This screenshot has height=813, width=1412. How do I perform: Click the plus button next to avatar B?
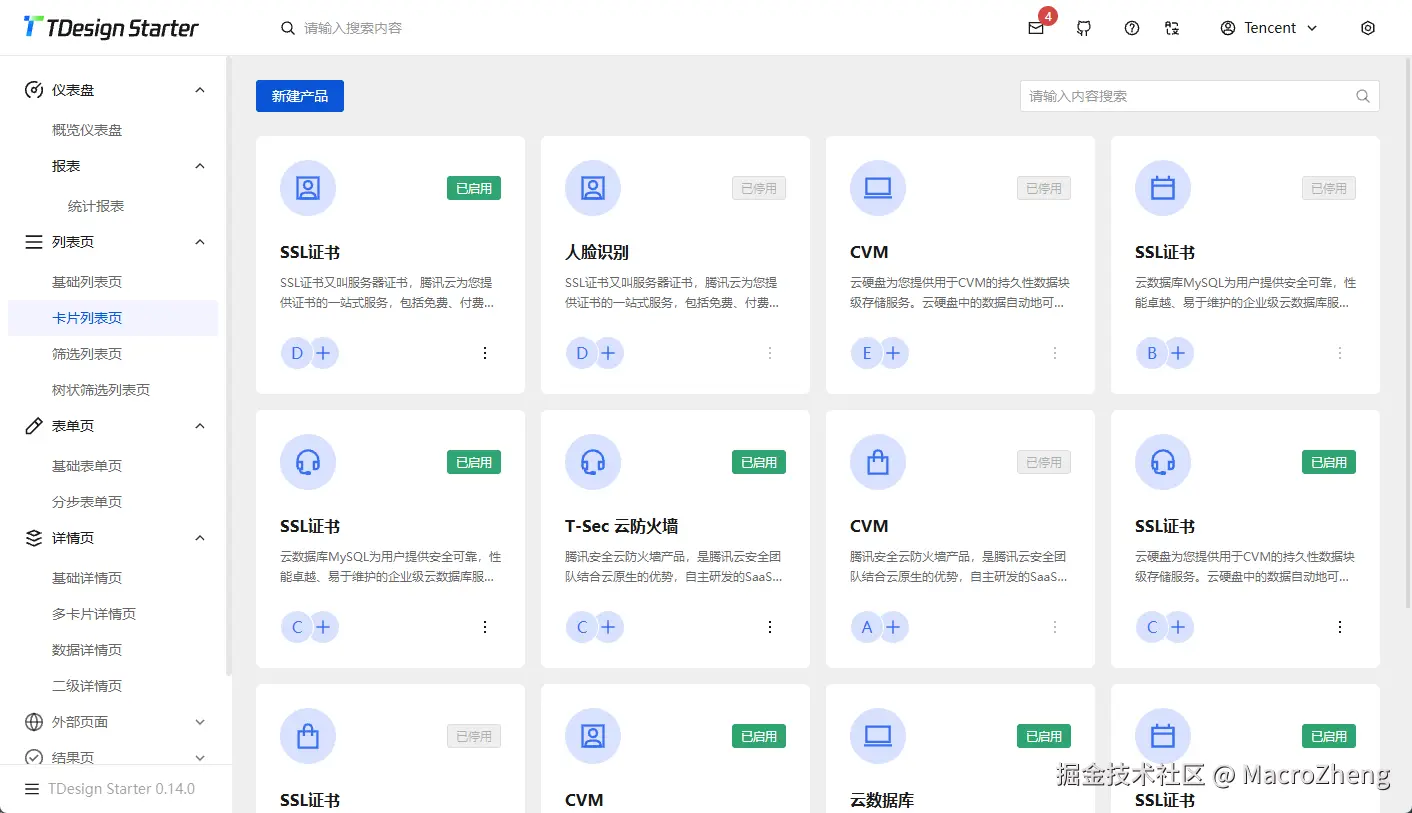tap(1178, 353)
